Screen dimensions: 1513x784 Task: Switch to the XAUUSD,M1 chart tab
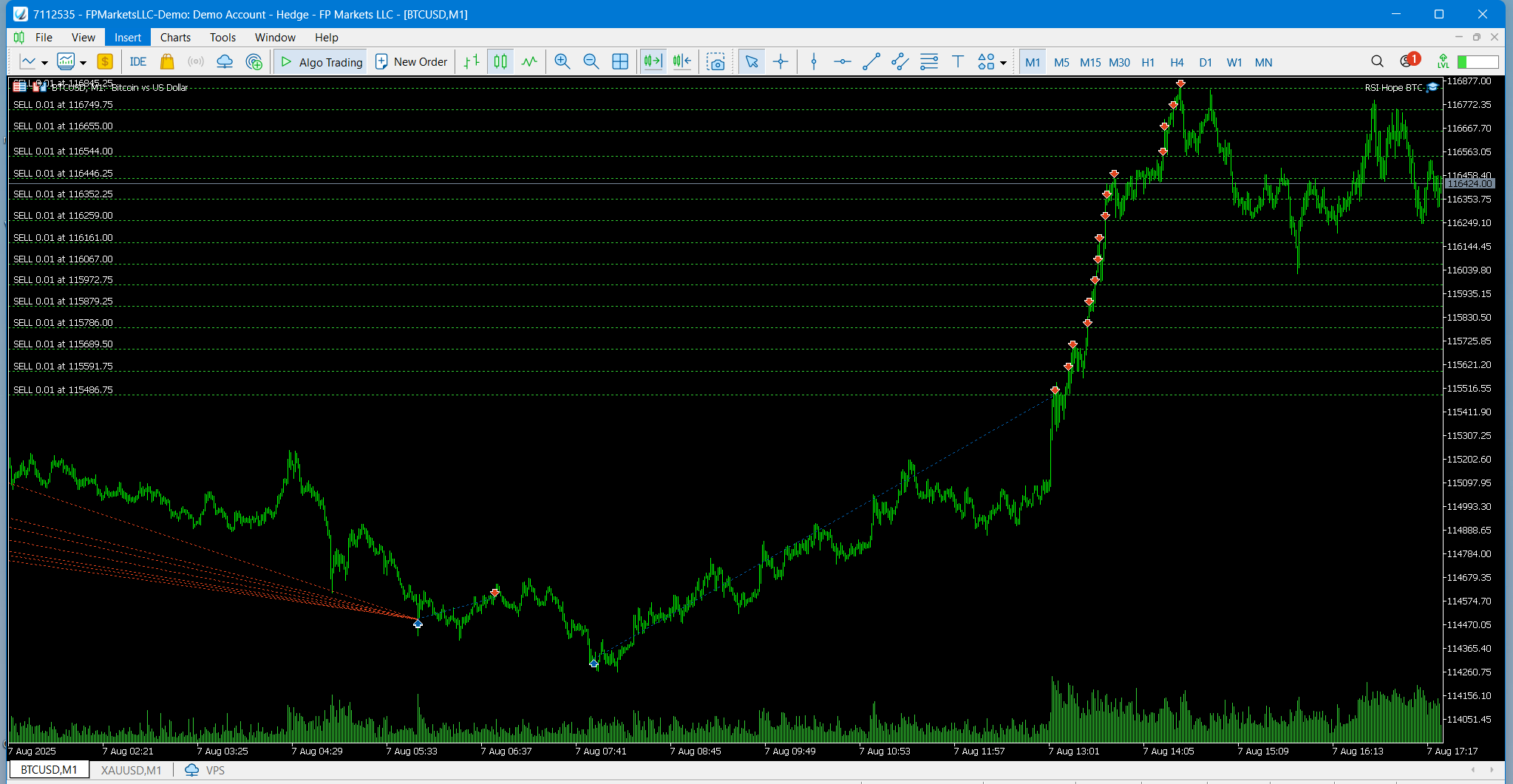[x=131, y=770]
